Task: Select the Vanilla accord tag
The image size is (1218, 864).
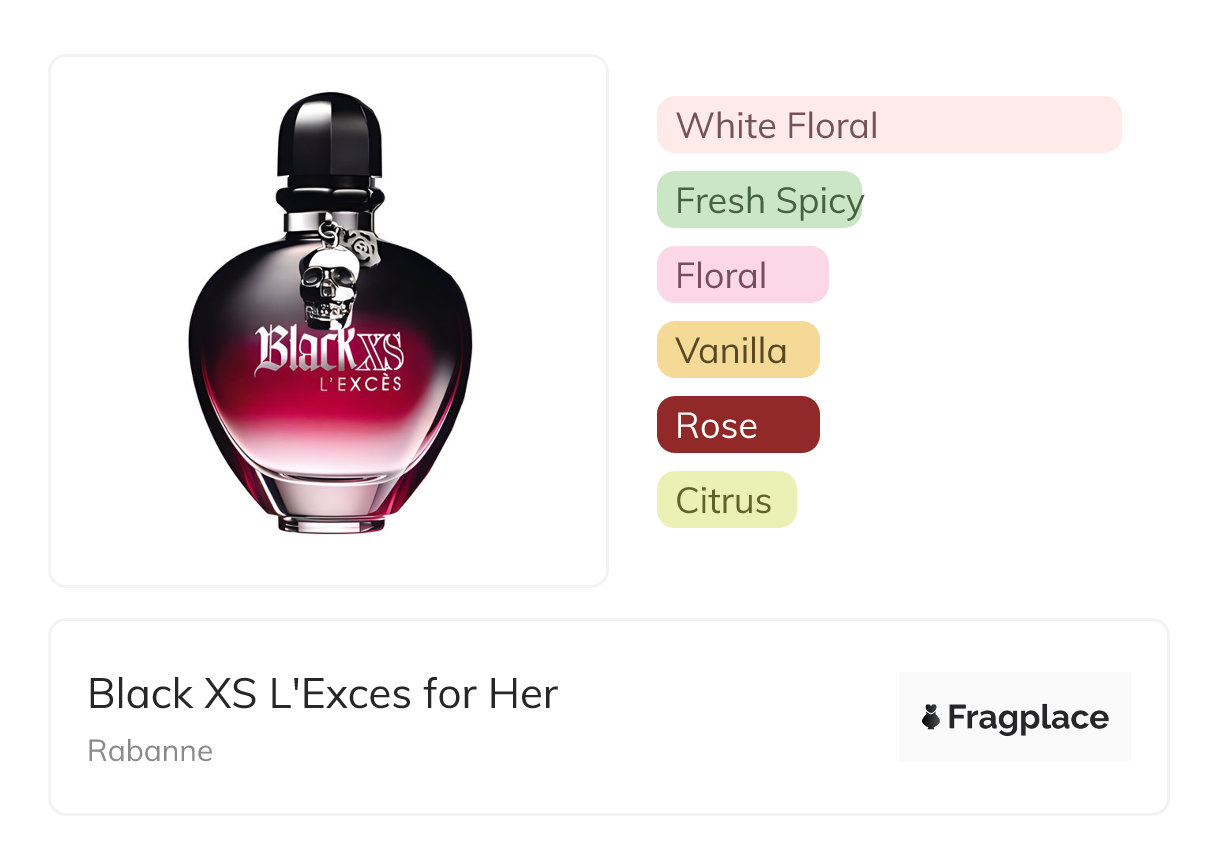Action: [737, 350]
